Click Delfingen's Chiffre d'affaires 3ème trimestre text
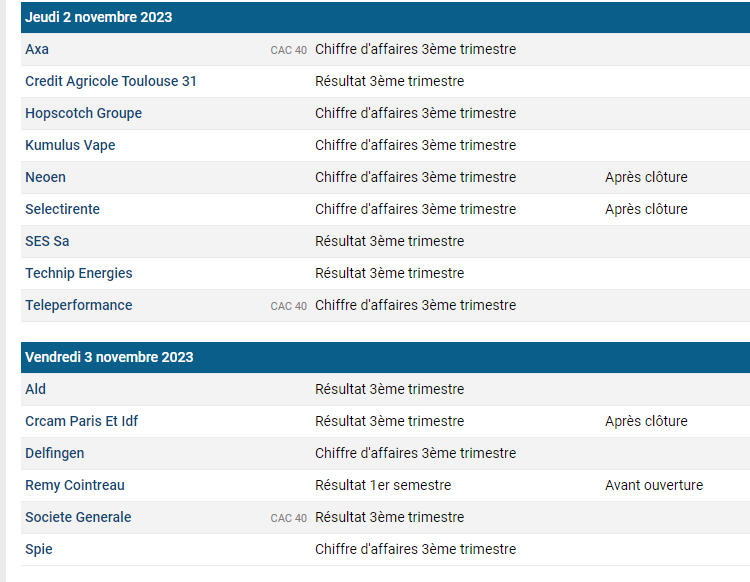Screen dimensions: 750x582 (416, 453)
